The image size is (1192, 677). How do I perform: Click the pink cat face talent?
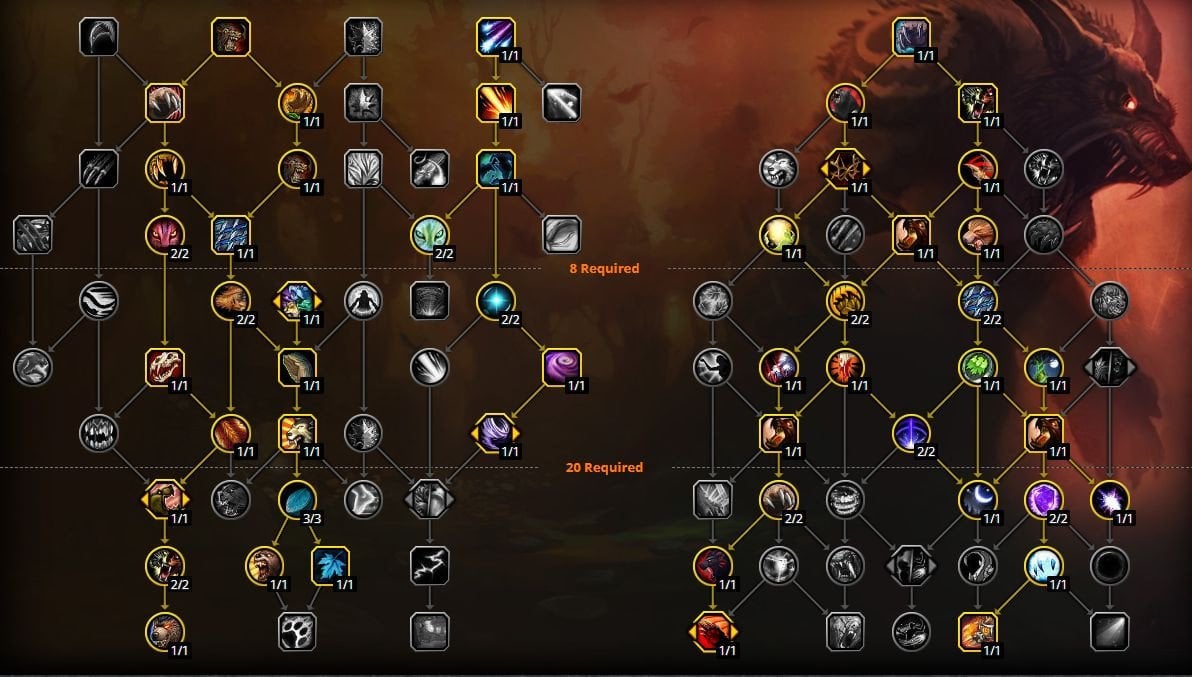coord(165,235)
